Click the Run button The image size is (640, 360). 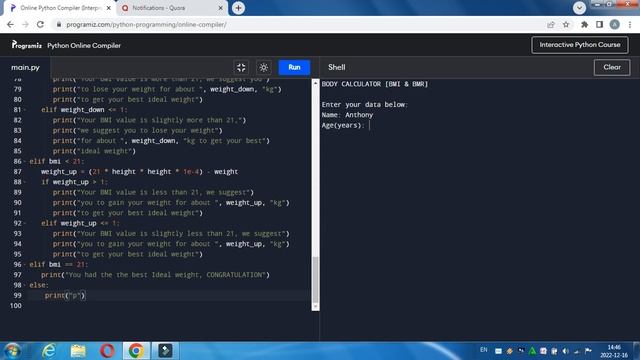[294, 67]
